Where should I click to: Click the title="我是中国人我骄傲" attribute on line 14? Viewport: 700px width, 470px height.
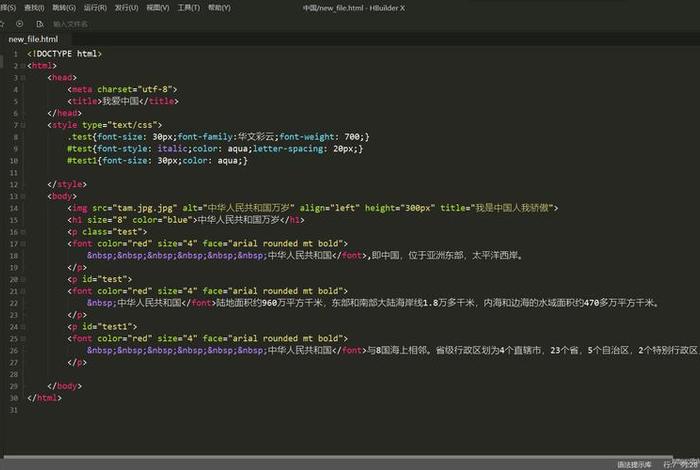(x=497, y=208)
